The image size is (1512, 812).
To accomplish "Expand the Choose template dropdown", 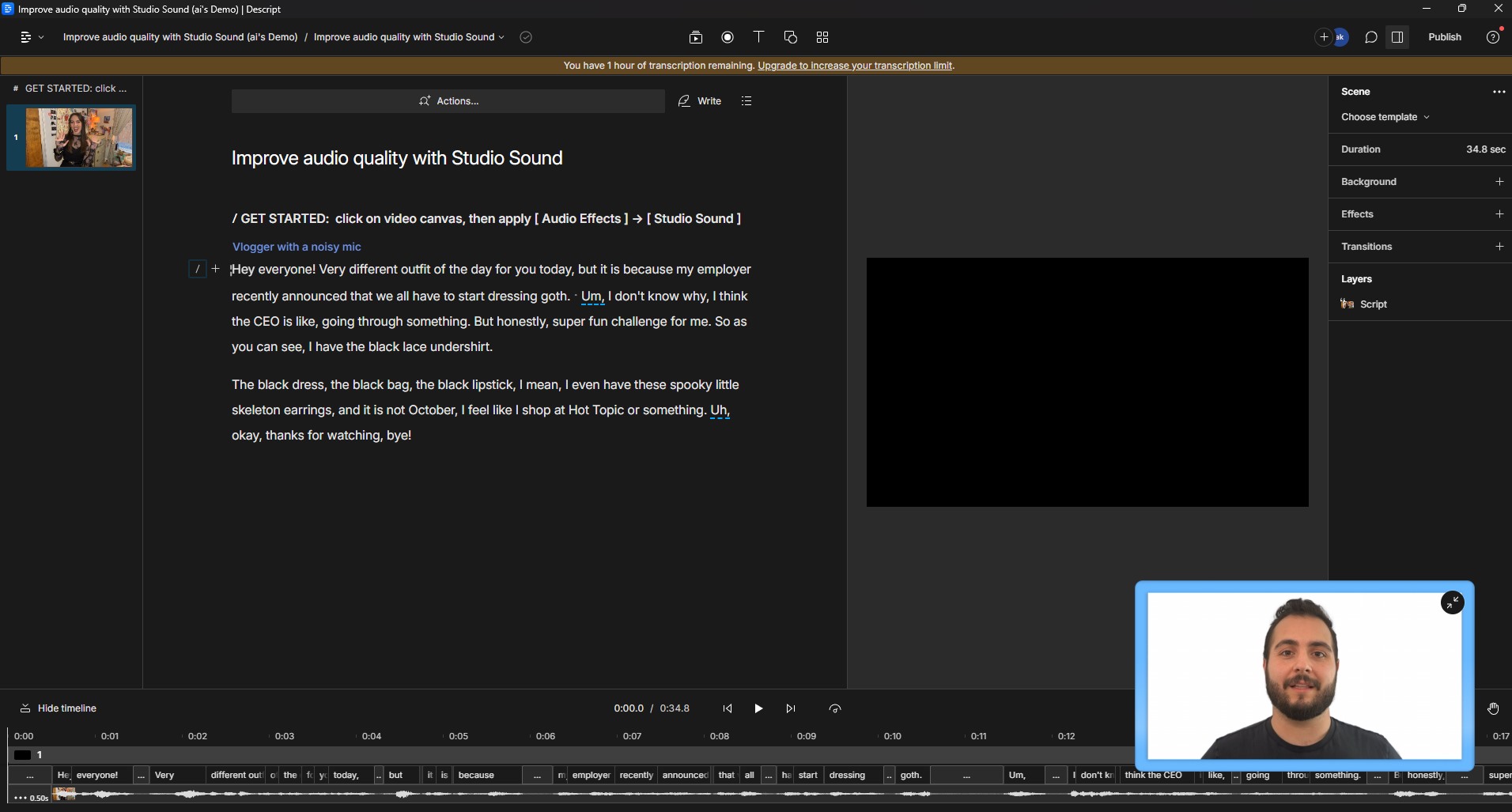I will coord(1385,117).
